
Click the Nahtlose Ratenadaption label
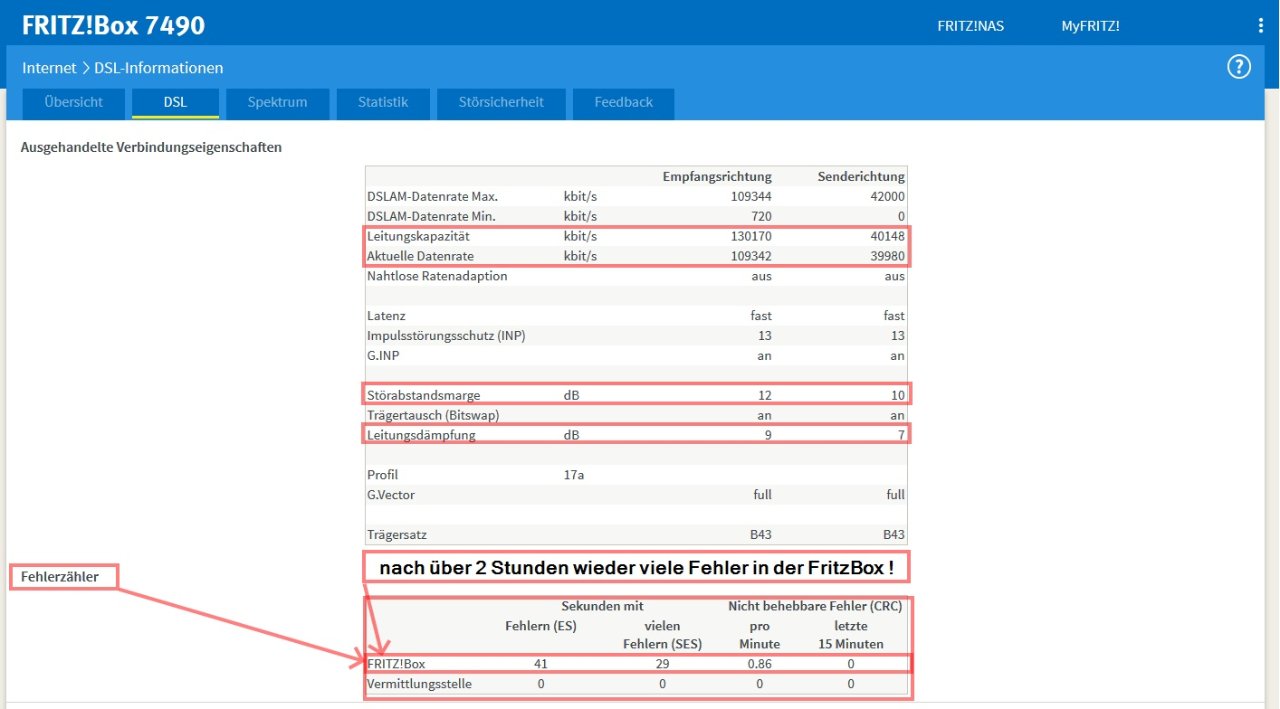tap(437, 275)
